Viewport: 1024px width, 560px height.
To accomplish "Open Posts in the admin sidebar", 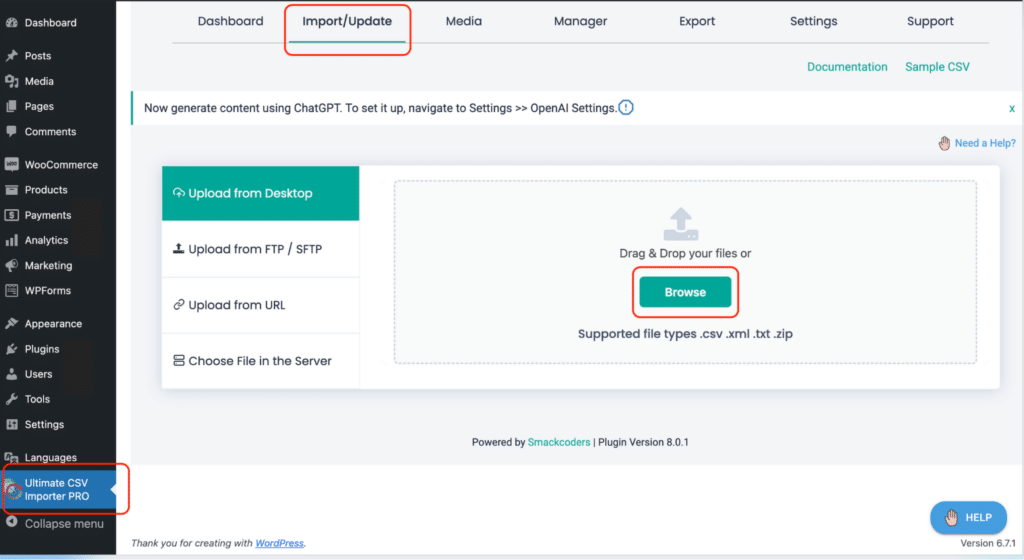I will coord(38,55).
